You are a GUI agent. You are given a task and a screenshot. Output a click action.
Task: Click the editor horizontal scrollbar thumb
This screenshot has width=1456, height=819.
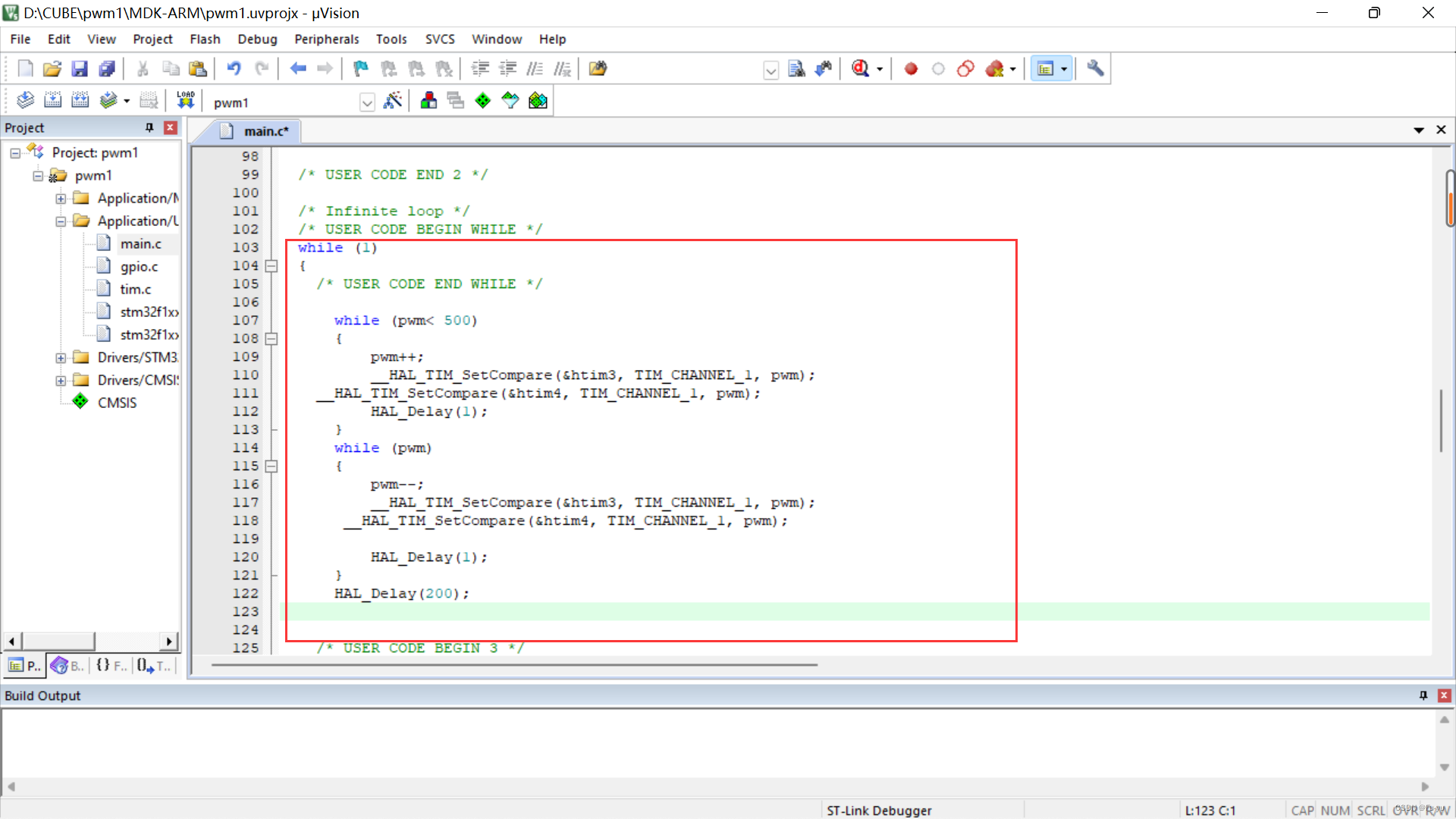point(514,665)
